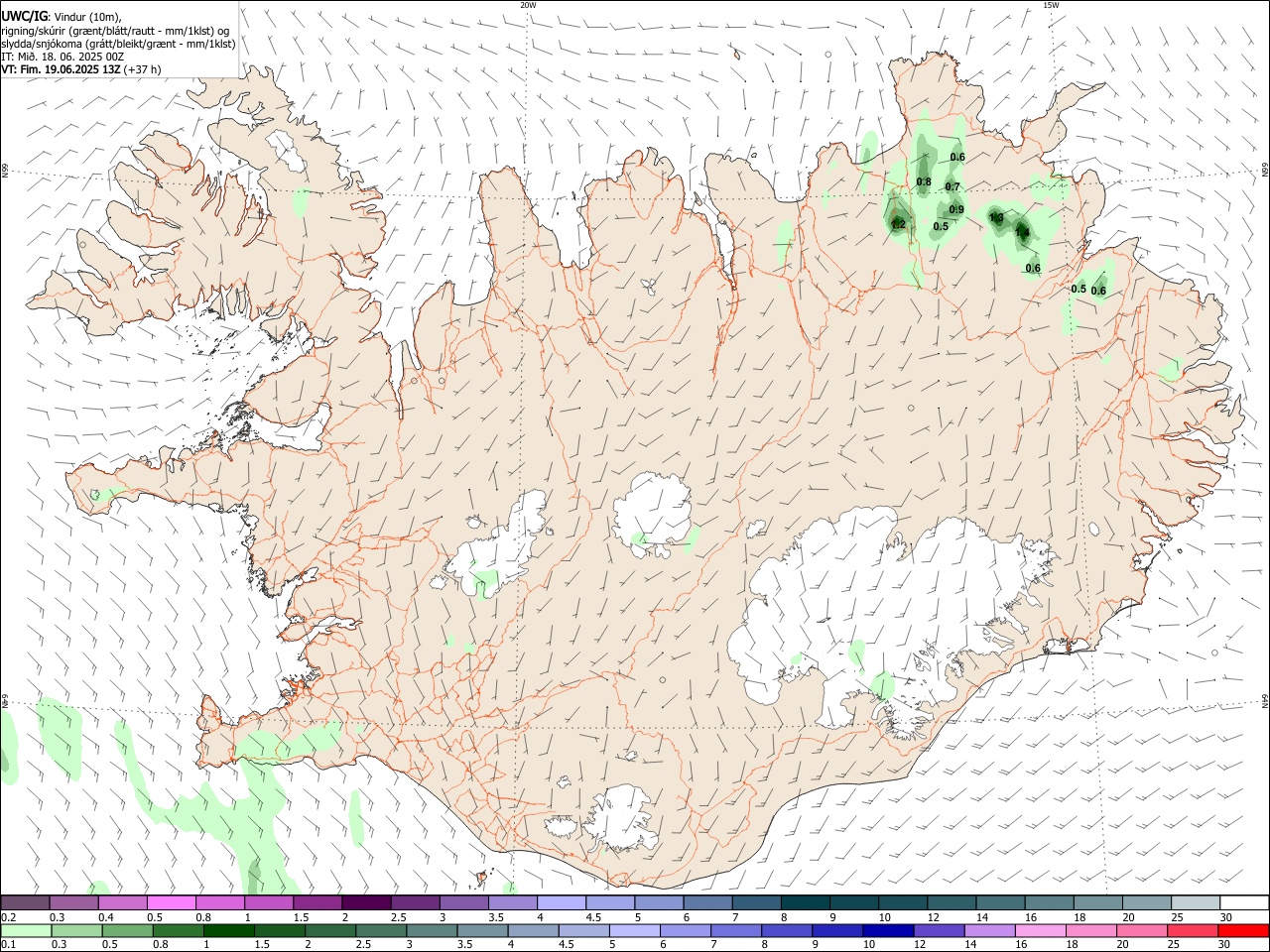Image resolution: width=1270 pixels, height=952 pixels.
Task: Click the 0.7 precipitation value on map
Action: (x=952, y=186)
